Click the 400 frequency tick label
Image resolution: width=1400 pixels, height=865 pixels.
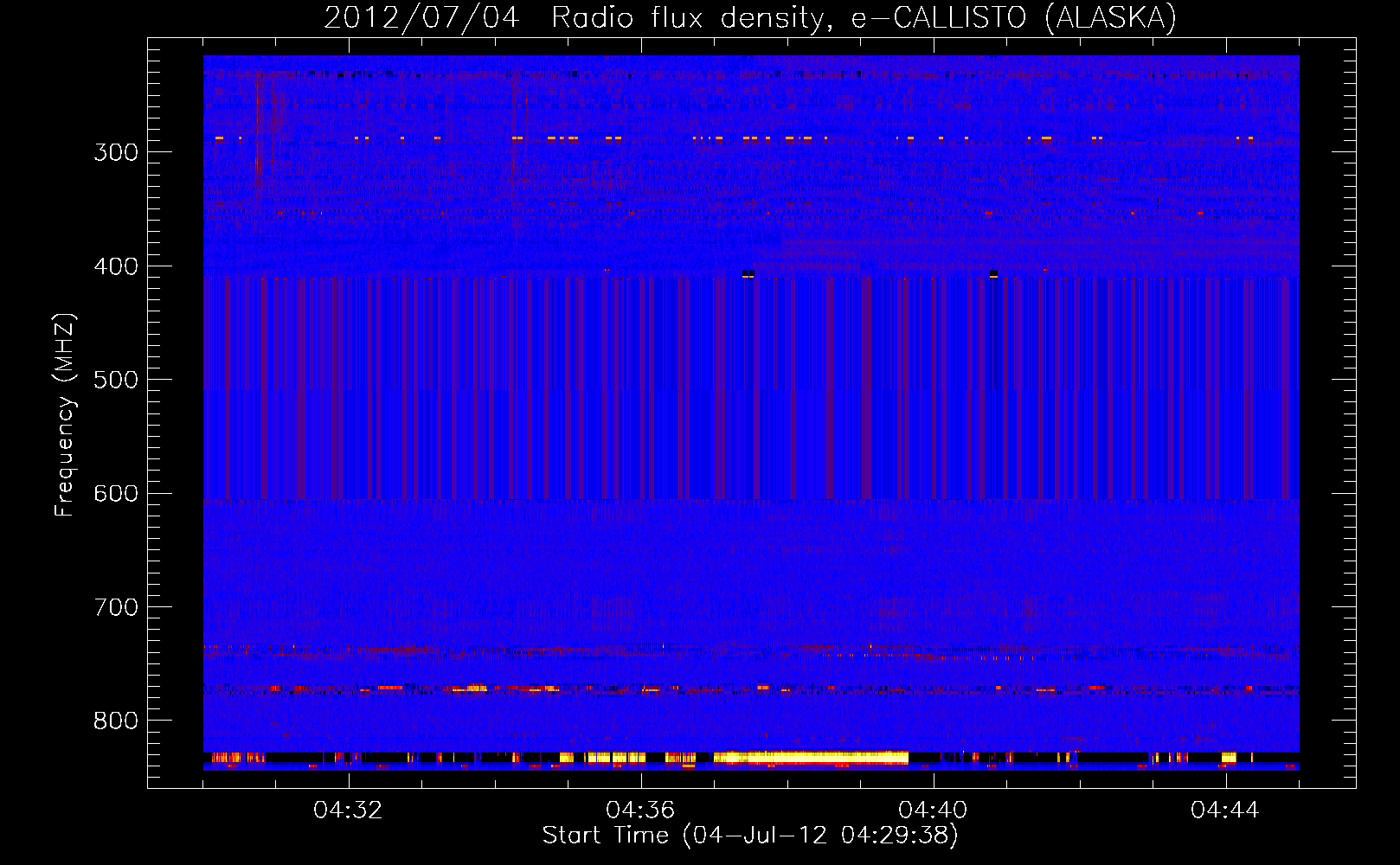(116, 266)
